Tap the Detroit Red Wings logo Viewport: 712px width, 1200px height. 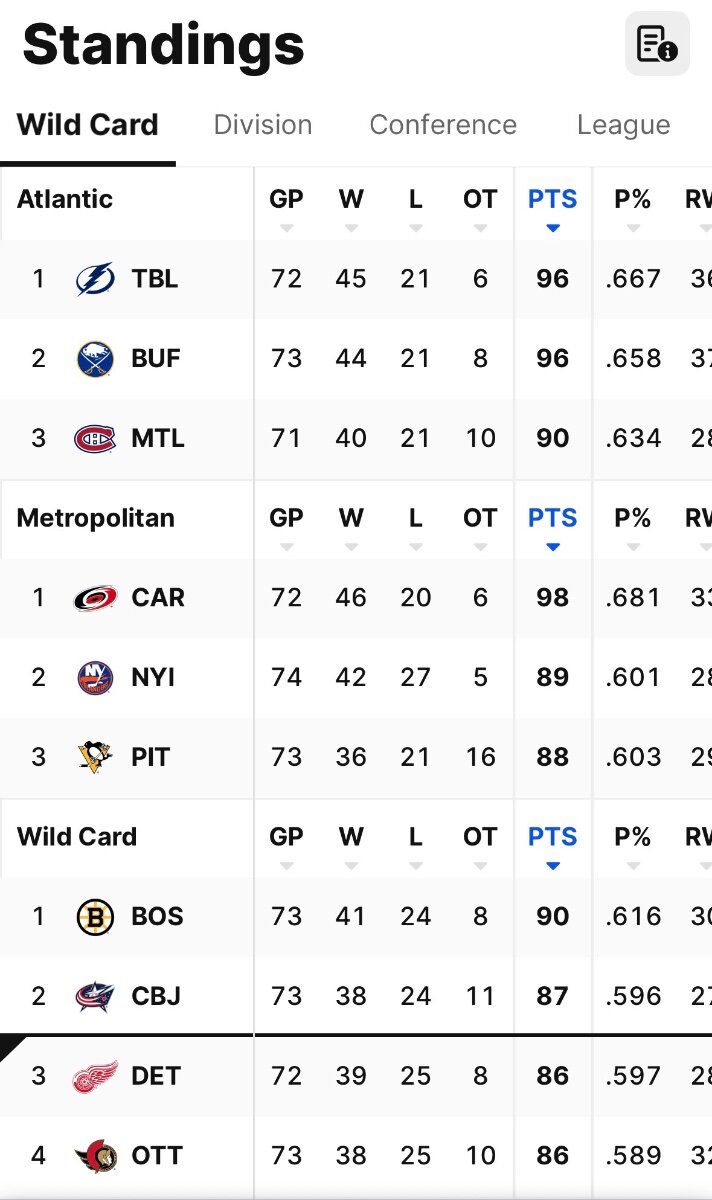tap(95, 1076)
